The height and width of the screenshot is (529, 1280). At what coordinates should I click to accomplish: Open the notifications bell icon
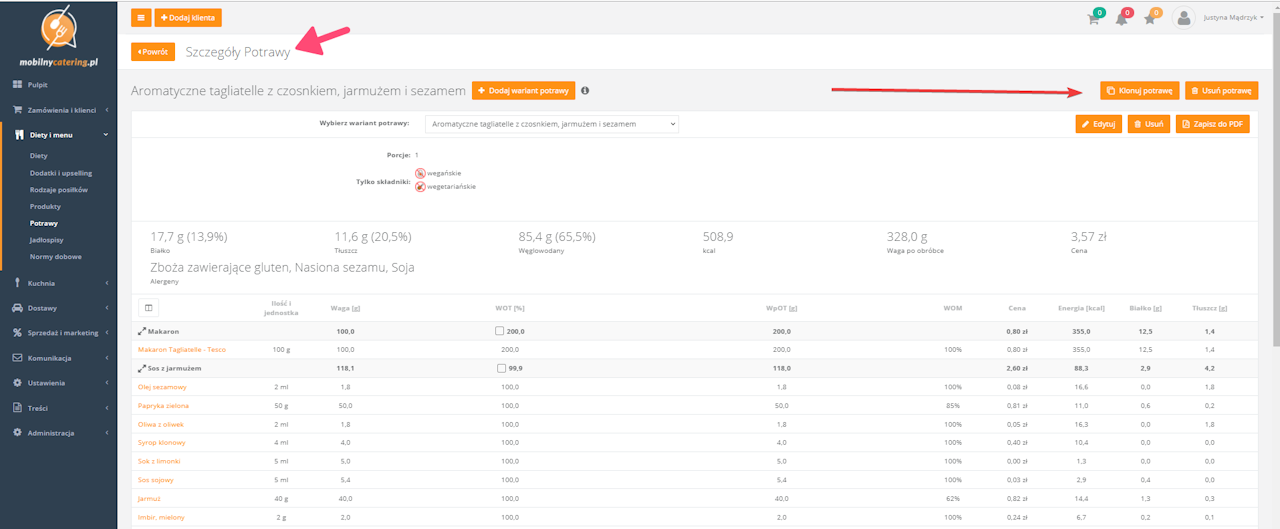pos(1121,19)
